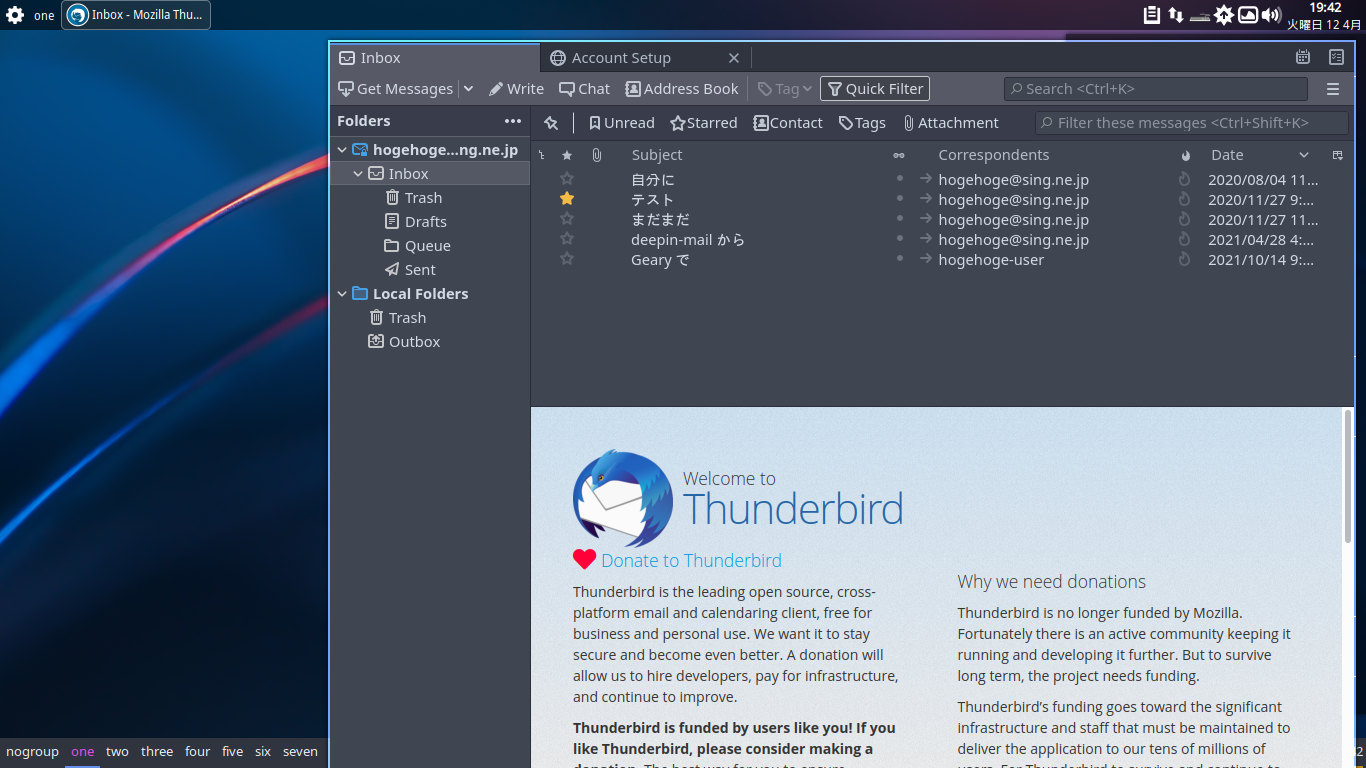
Task: Open the message テスト
Action: pyautogui.click(x=653, y=200)
